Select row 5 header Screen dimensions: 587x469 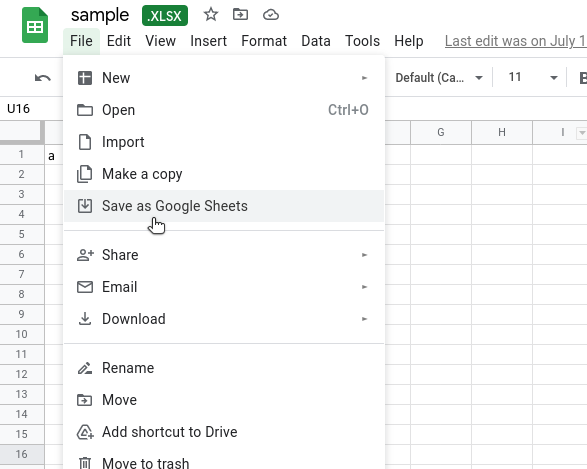pos(22,234)
